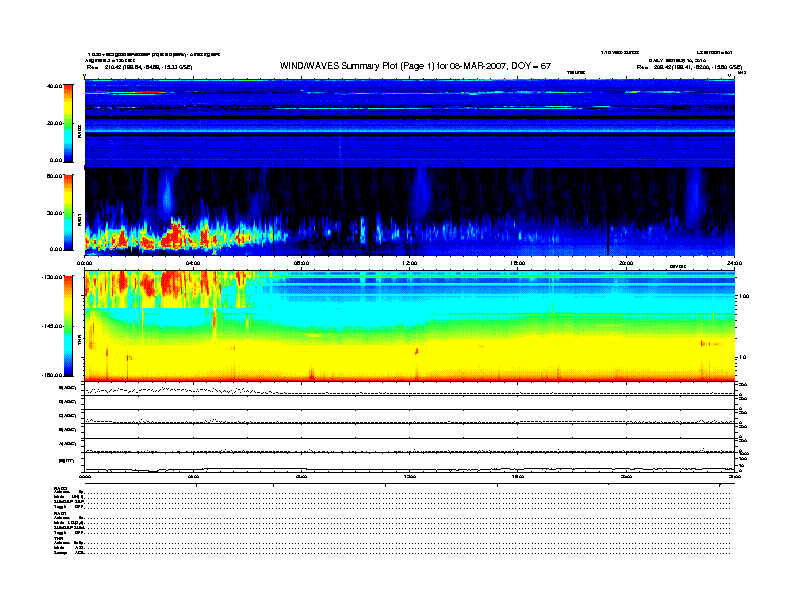Click the 20:00 tick label below RAD1
Image resolution: width=792 pixels, height=612 pixels.
pos(626,263)
